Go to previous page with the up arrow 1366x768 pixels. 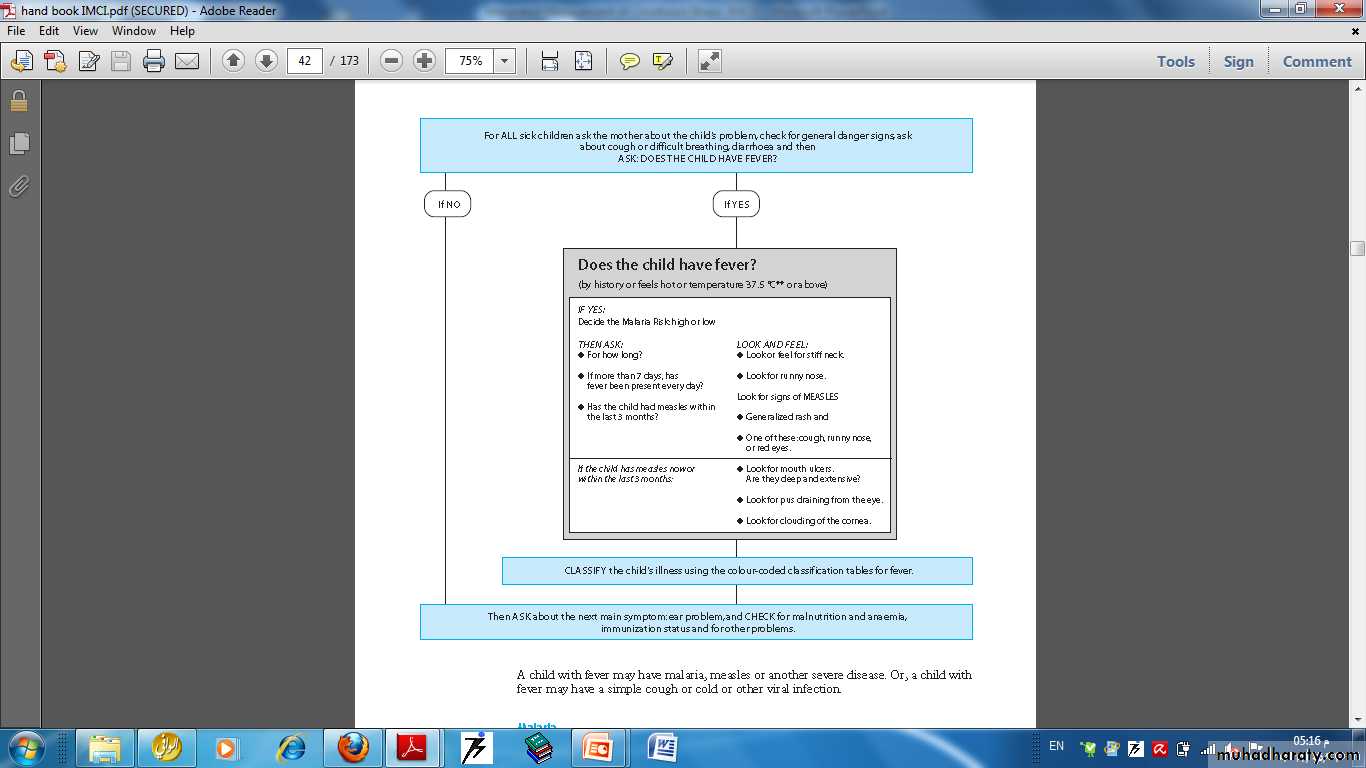click(233, 61)
